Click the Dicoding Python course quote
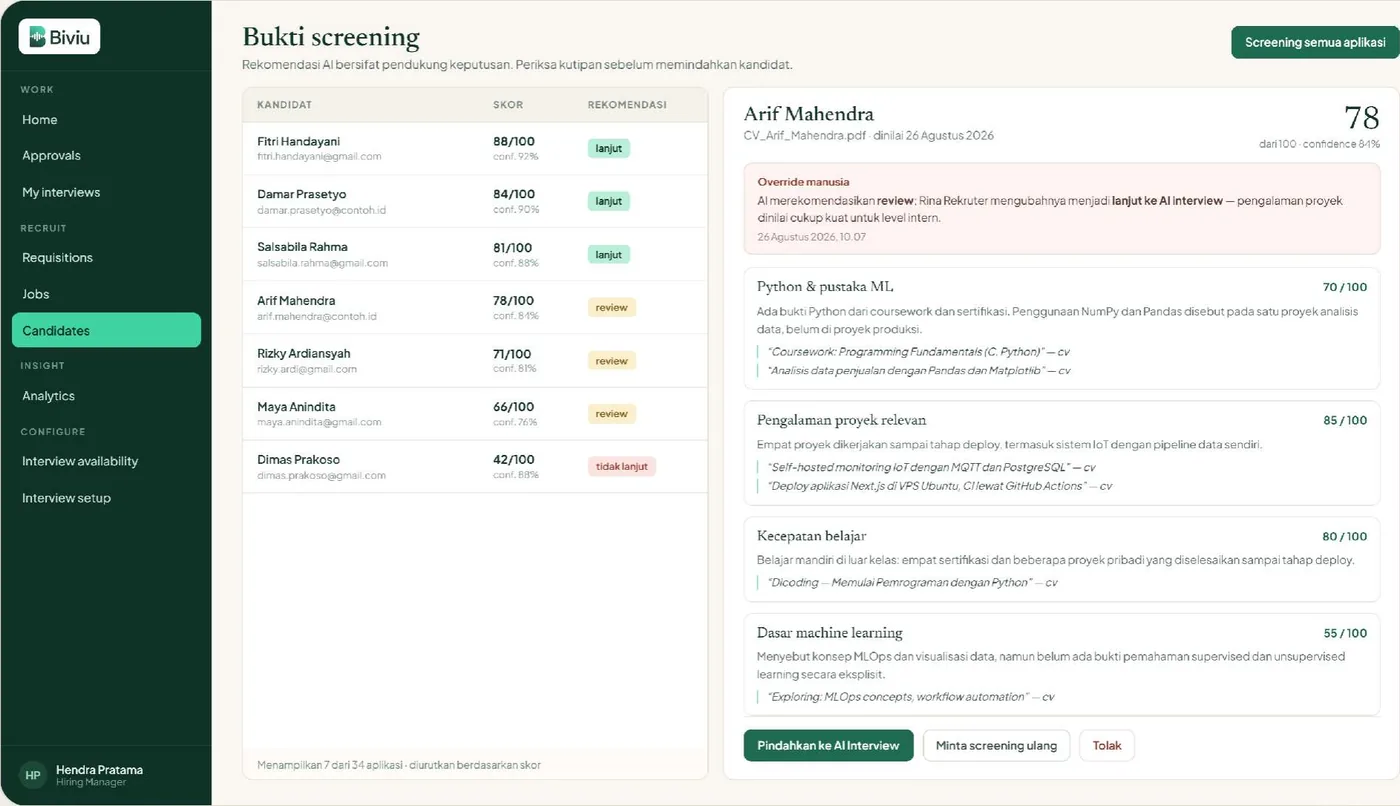The image size is (1400, 806). (x=912, y=582)
